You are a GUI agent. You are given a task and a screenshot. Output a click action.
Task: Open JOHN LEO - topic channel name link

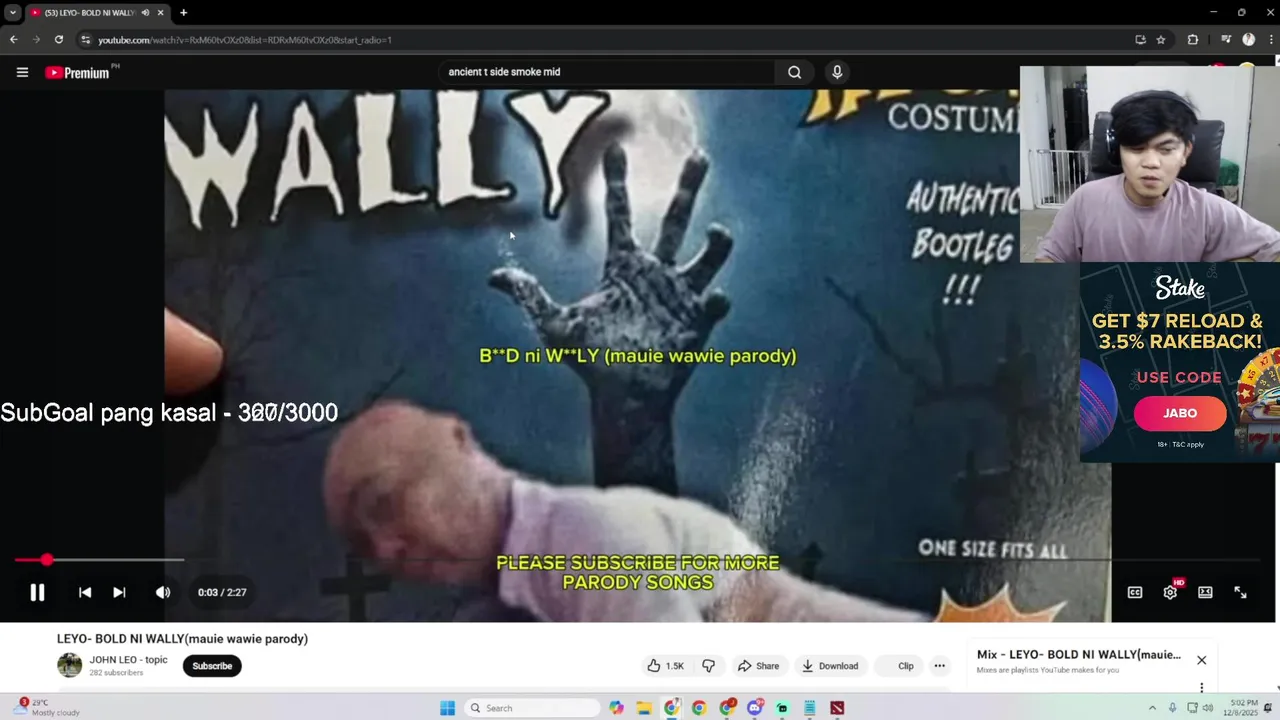coord(128,660)
